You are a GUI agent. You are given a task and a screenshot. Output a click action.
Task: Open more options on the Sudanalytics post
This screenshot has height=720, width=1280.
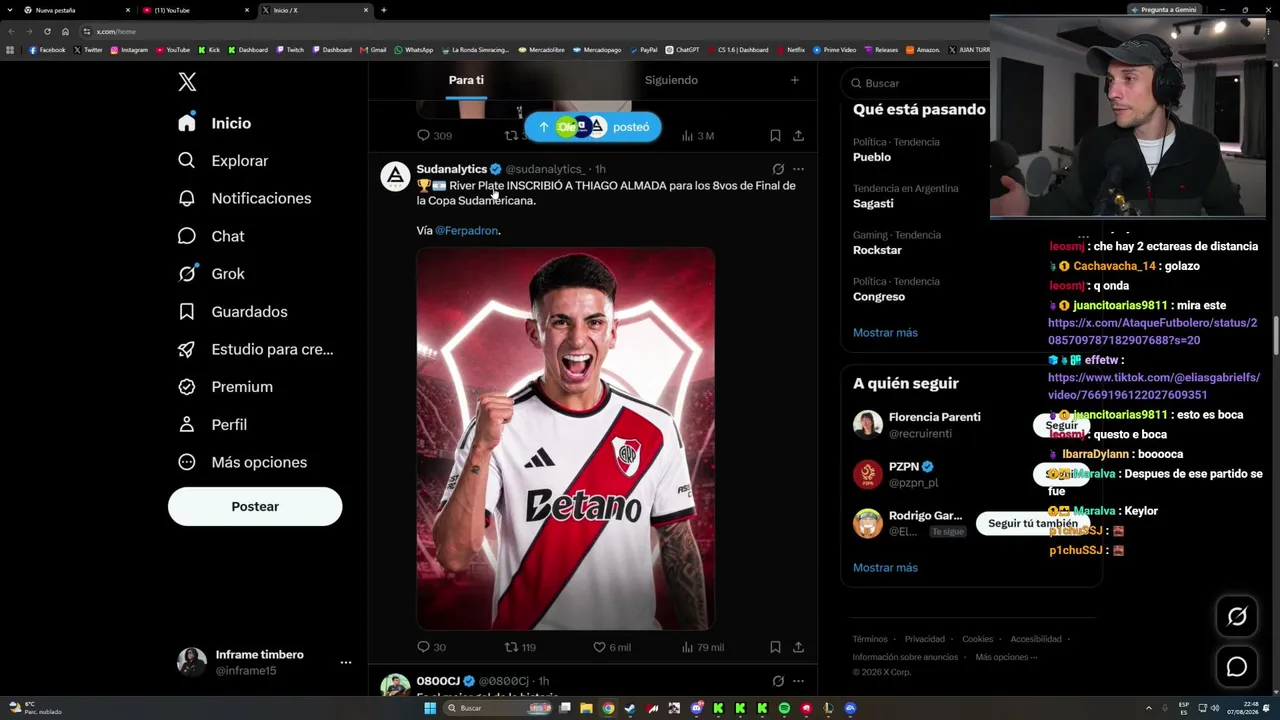click(x=798, y=169)
